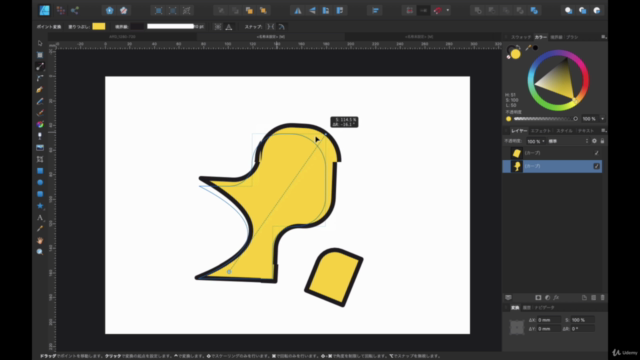Click the S 100 % scale field
Screen dimensions: 640x360
(x=582, y=320)
